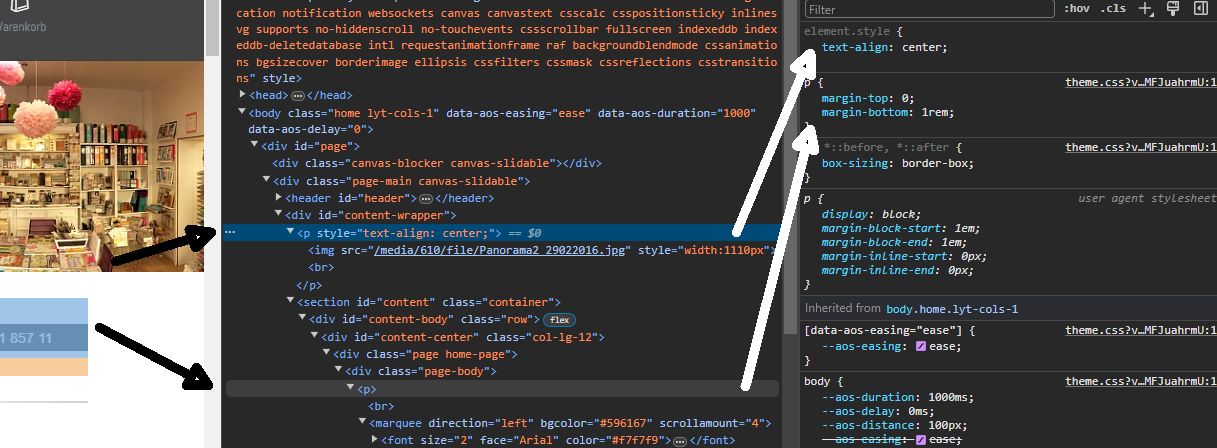
Task: Select the highlighted empty p row in page-body
Action: [x=502, y=389]
